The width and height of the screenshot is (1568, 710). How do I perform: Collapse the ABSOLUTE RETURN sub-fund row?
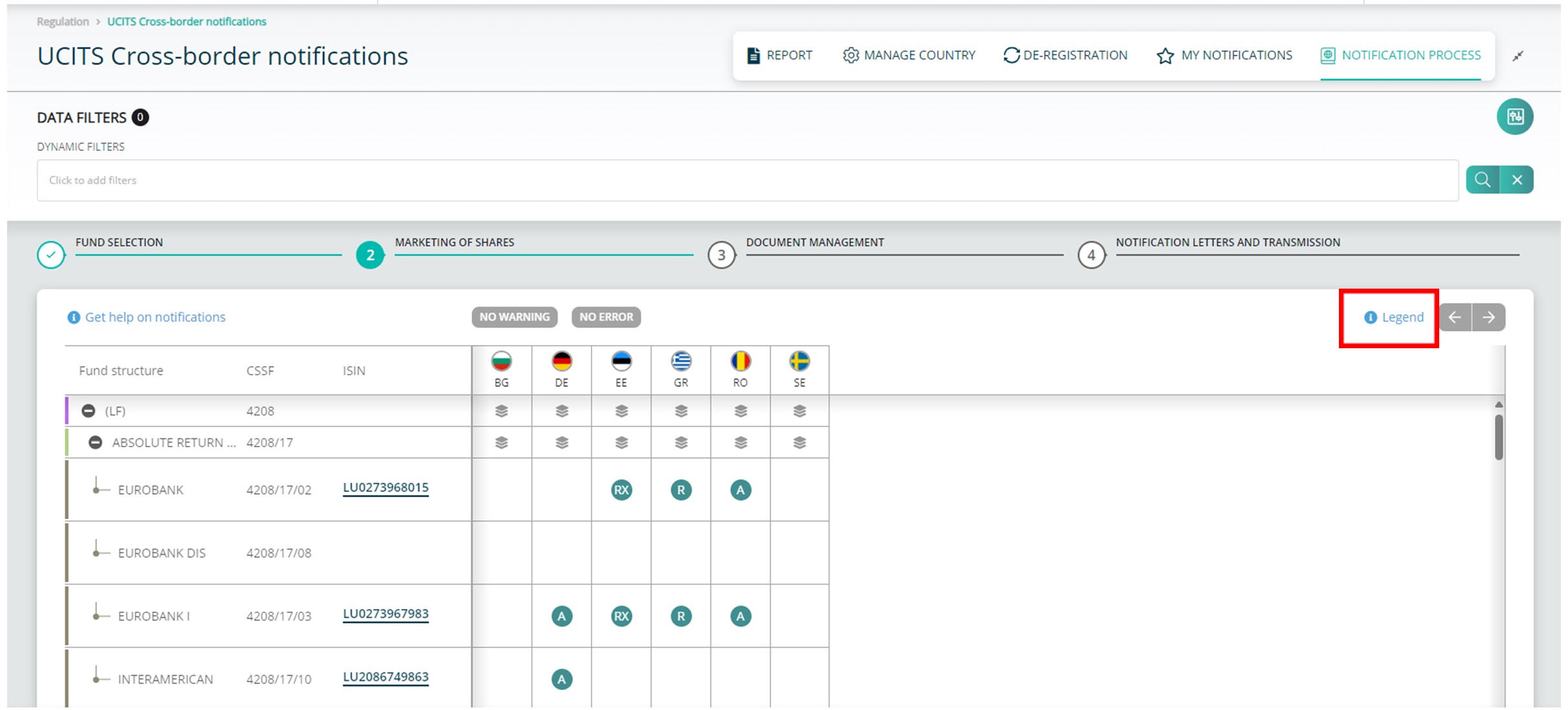tap(95, 443)
